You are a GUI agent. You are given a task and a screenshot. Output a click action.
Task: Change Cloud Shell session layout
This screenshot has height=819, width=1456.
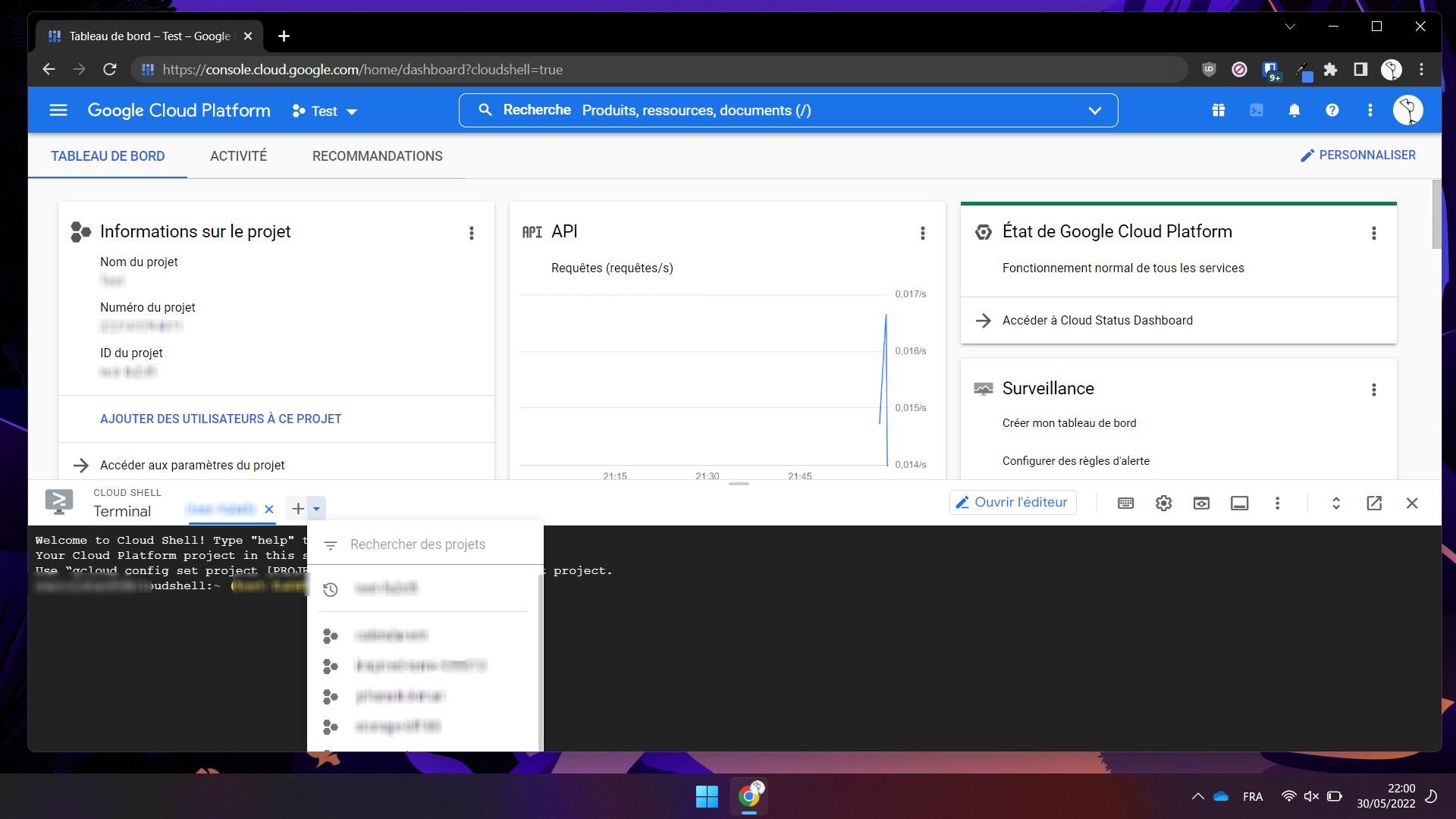[1240, 504]
